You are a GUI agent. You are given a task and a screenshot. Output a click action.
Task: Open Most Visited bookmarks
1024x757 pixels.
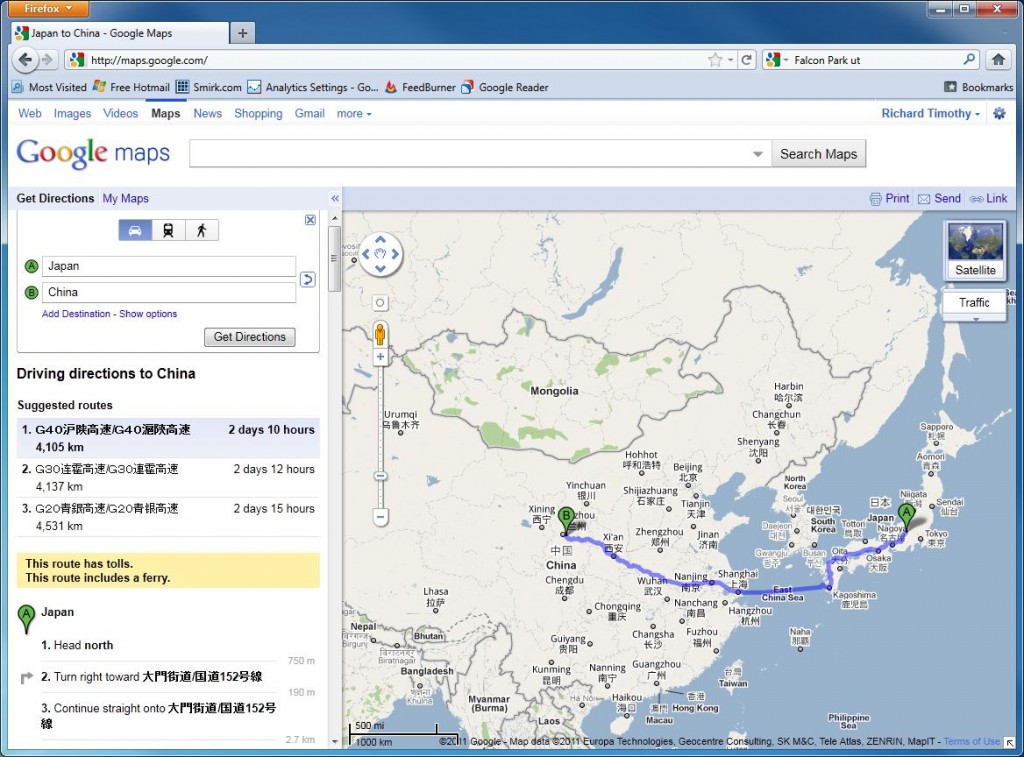(49, 87)
